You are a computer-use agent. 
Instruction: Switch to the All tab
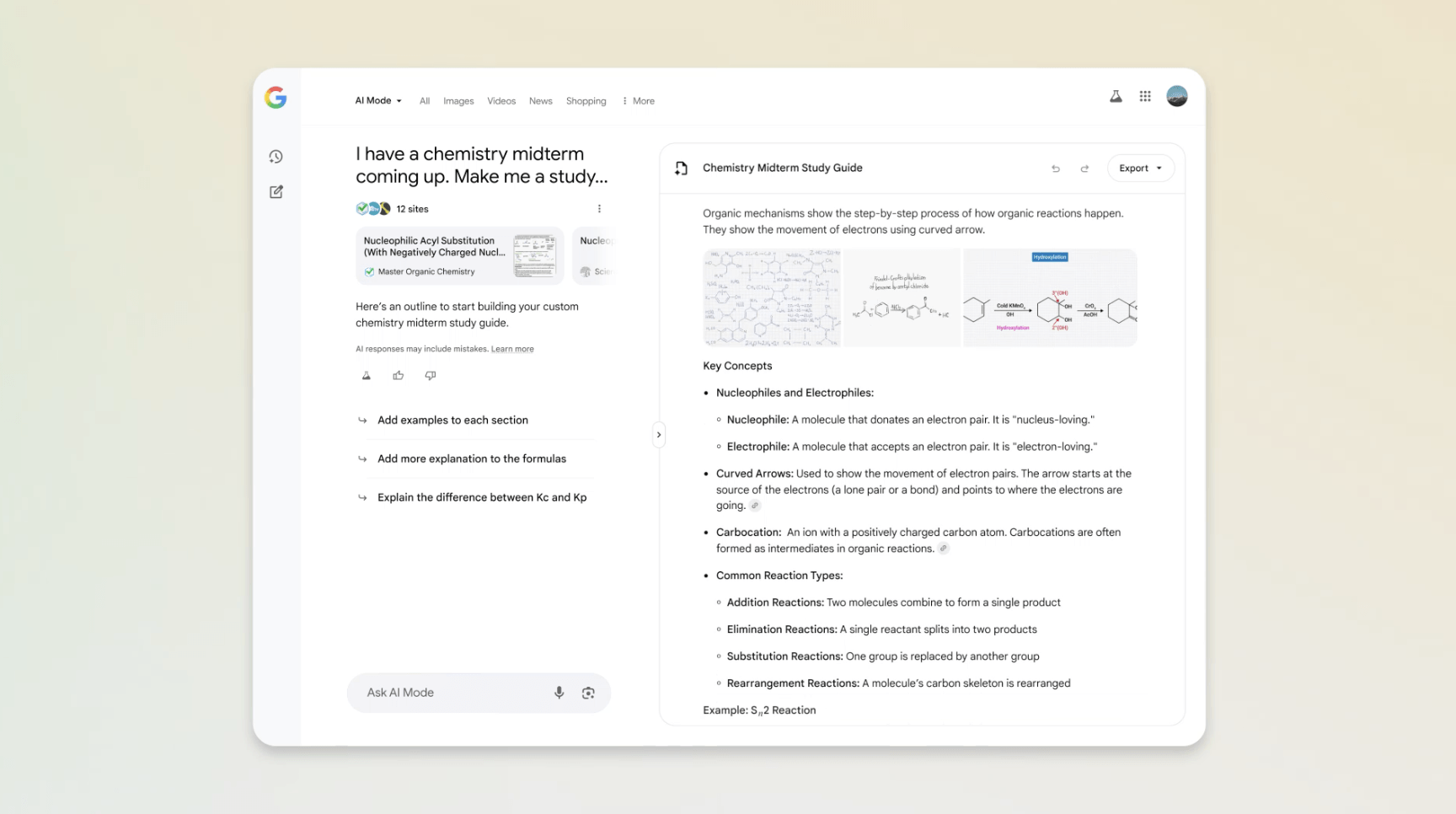tap(425, 101)
